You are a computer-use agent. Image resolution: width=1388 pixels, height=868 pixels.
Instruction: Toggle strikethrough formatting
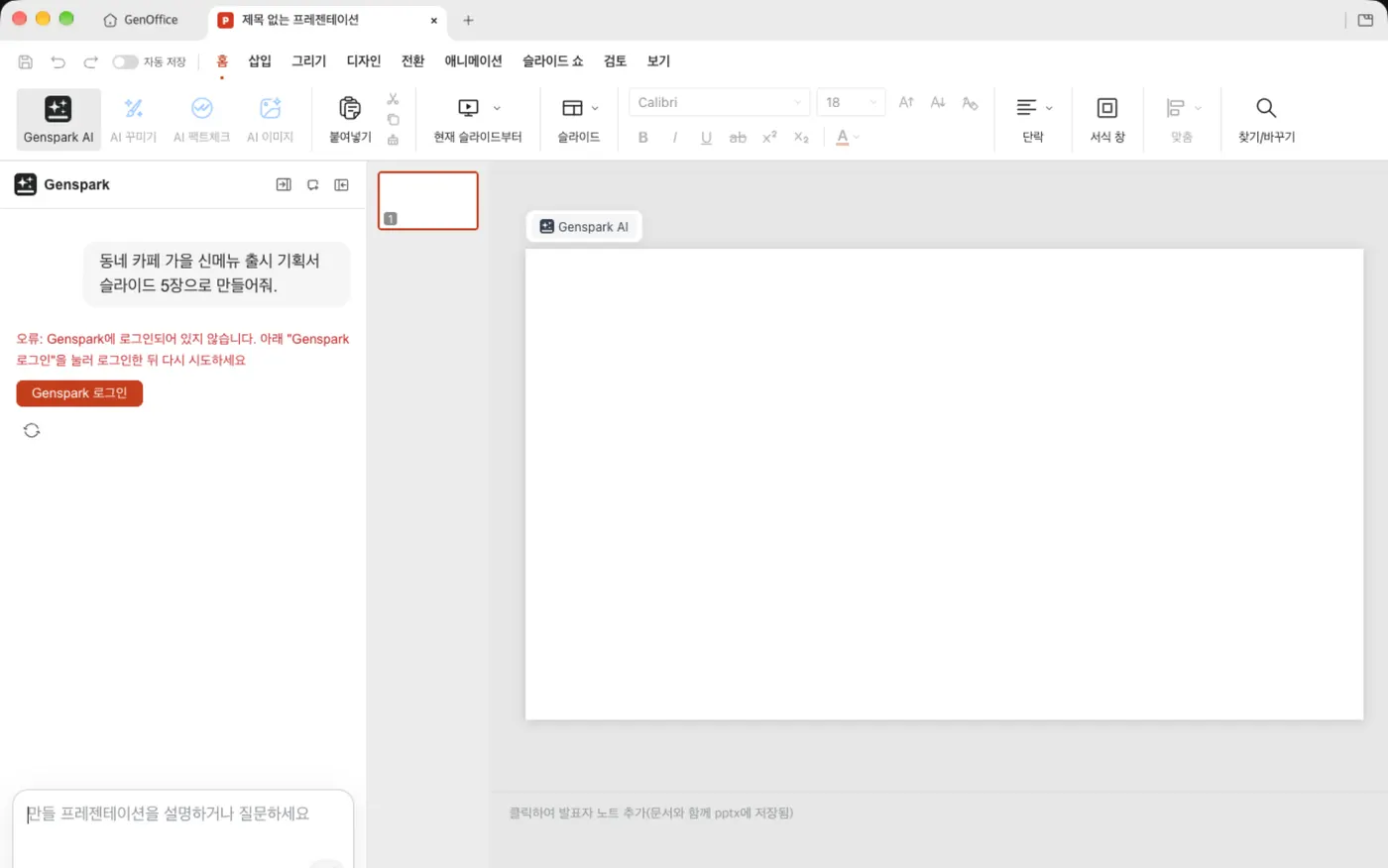click(x=738, y=138)
